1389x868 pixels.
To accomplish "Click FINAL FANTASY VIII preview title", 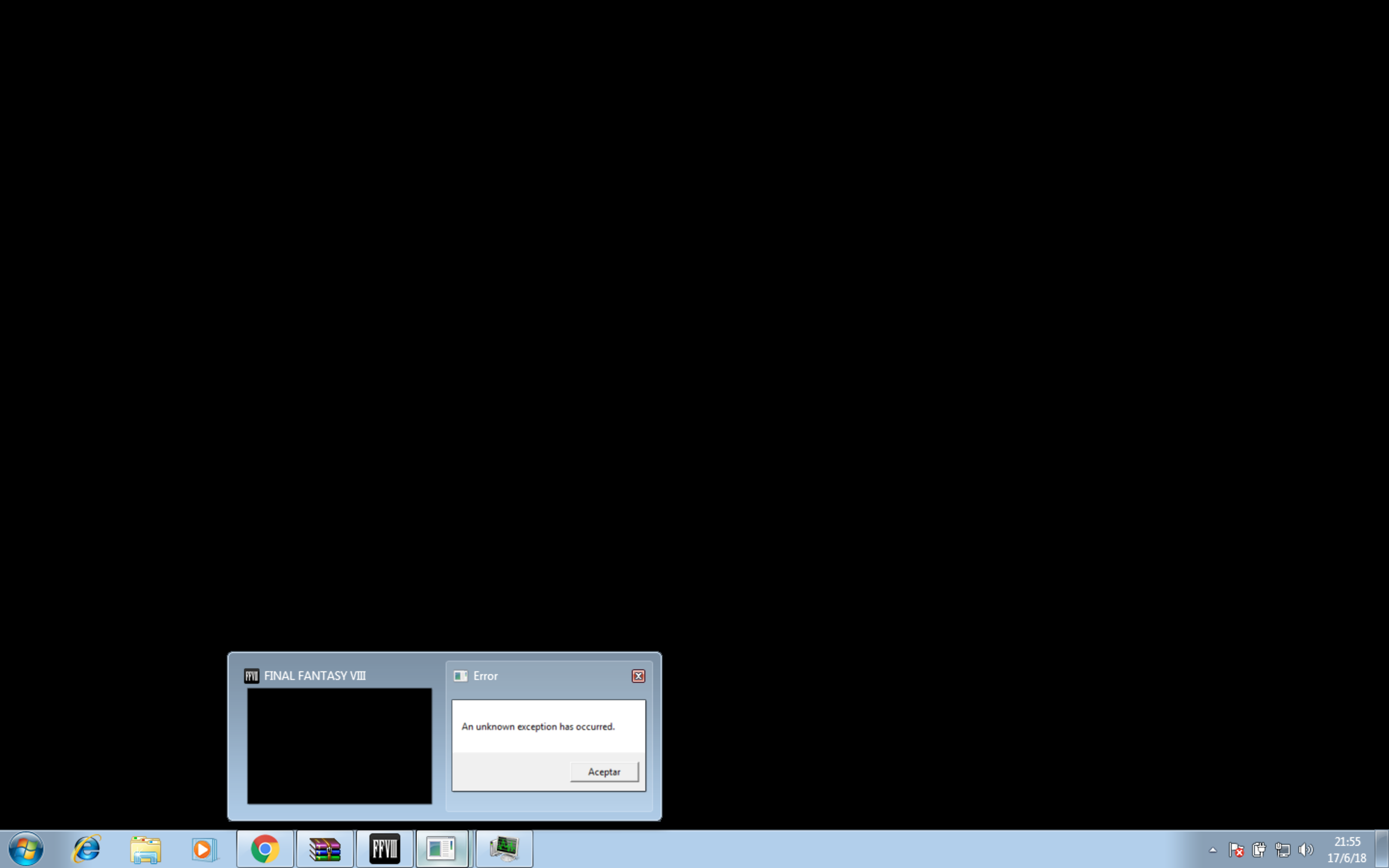I will (314, 676).
